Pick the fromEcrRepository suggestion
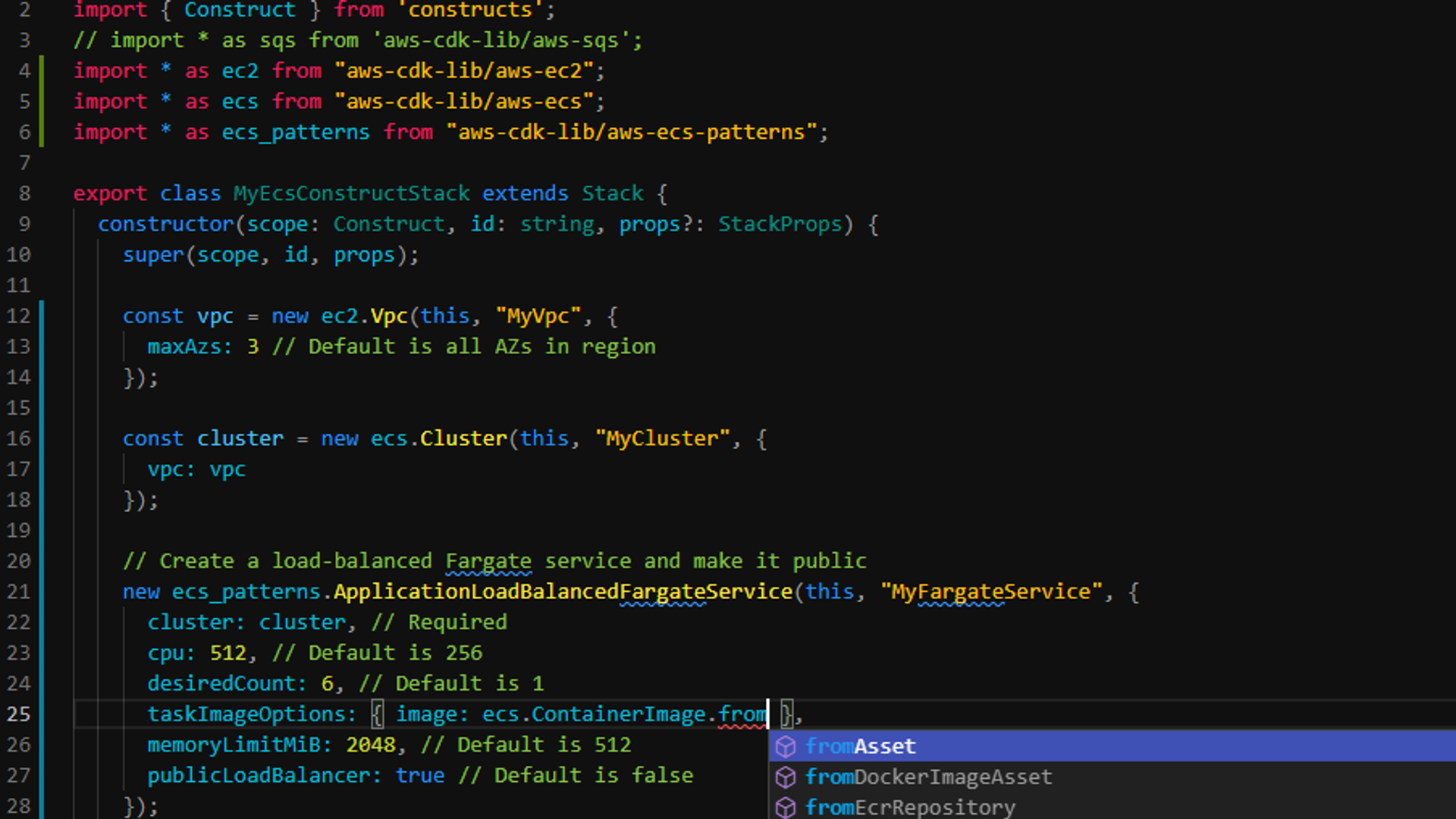Viewport: 1456px width, 819px height. coord(910,808)
